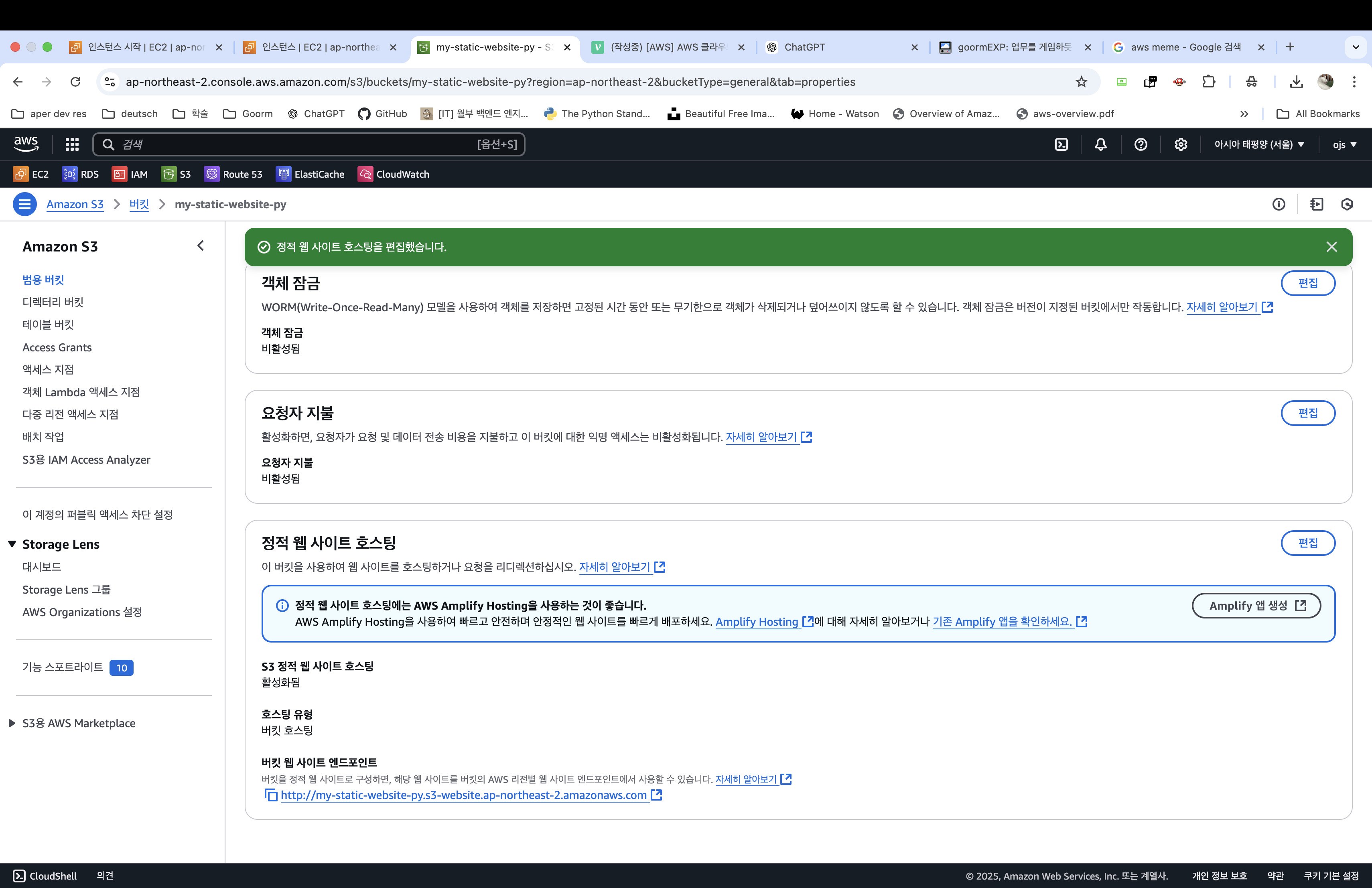The image size is (1372, 888).
Task: Click Amplify 앱 생성 button
Action: (x=1256, y=605)
